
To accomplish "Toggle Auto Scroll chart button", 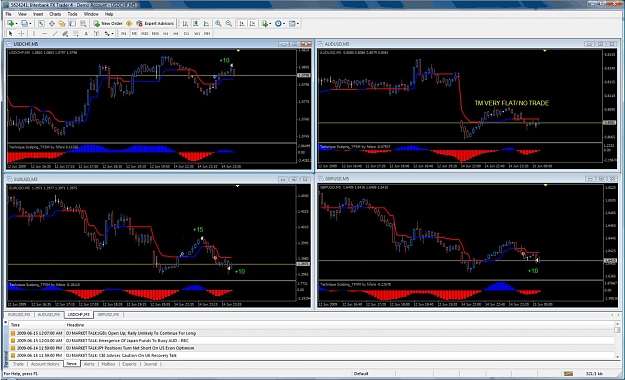I will point(242,24).
